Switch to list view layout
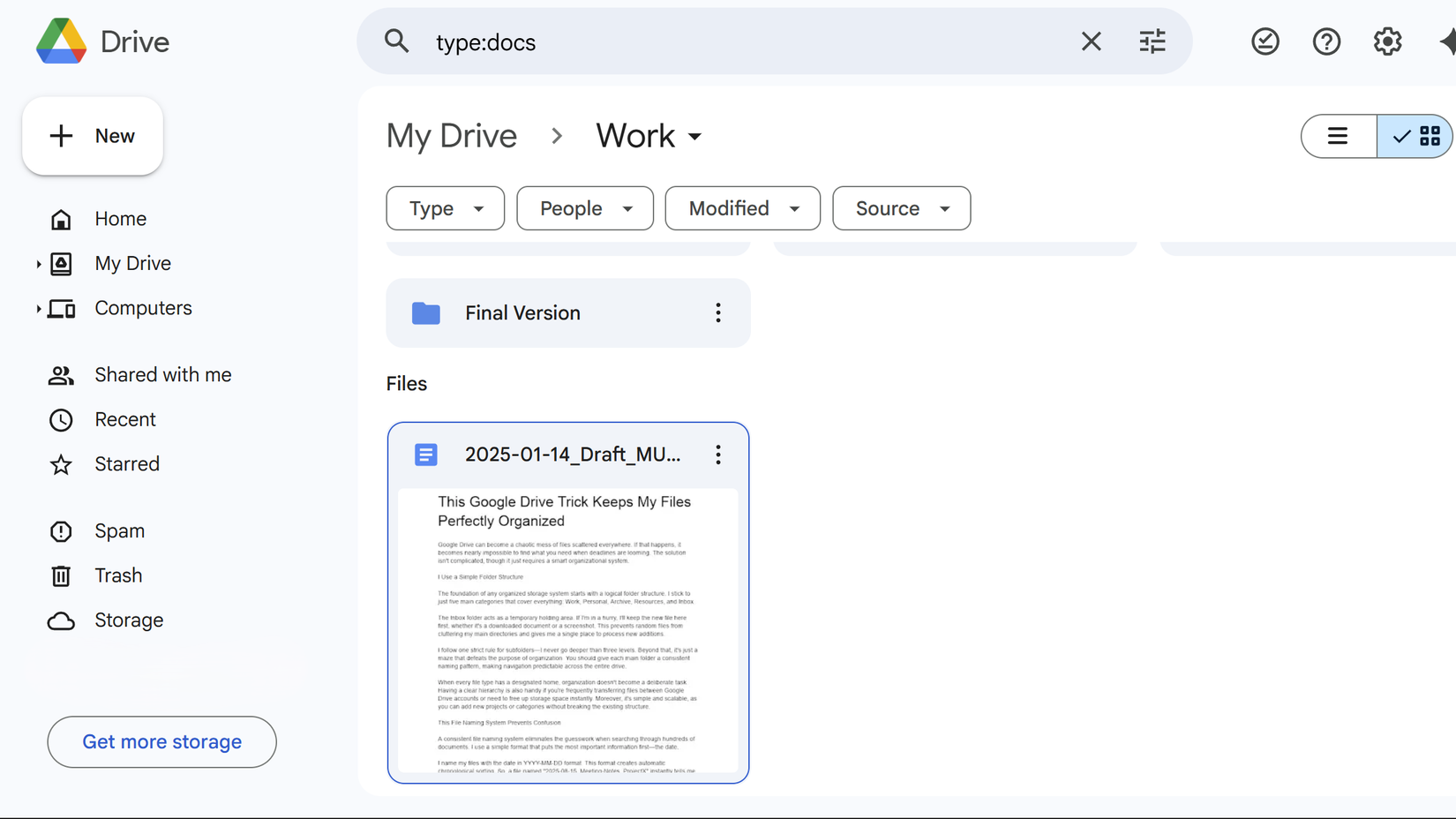Image resolution: width=1456 pixels, height=819 pixels. click(1338, 136)
